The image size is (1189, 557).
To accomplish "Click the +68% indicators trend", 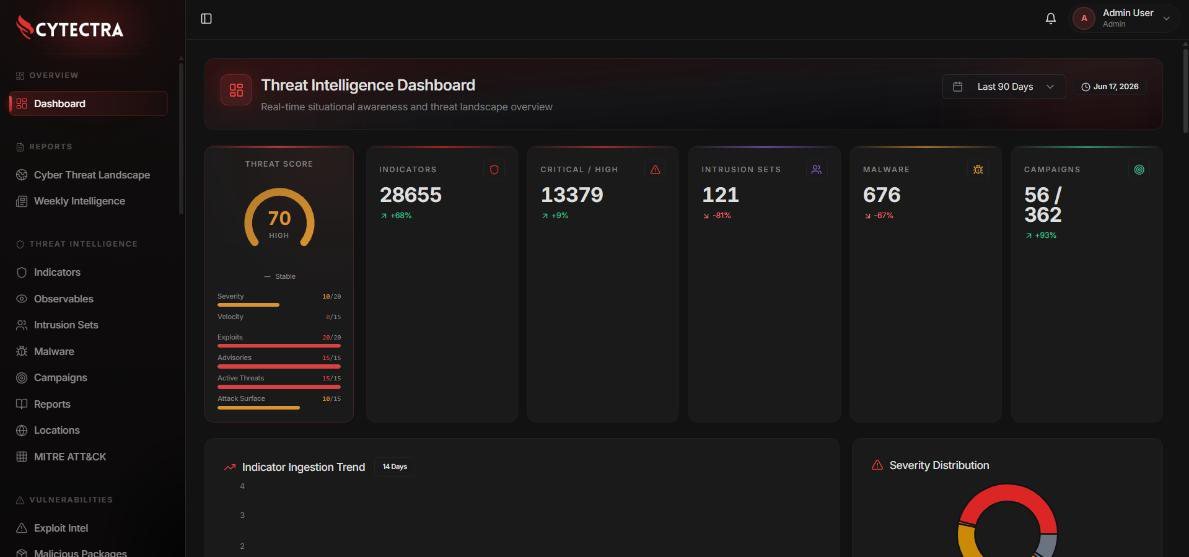I will pos(396,216).
